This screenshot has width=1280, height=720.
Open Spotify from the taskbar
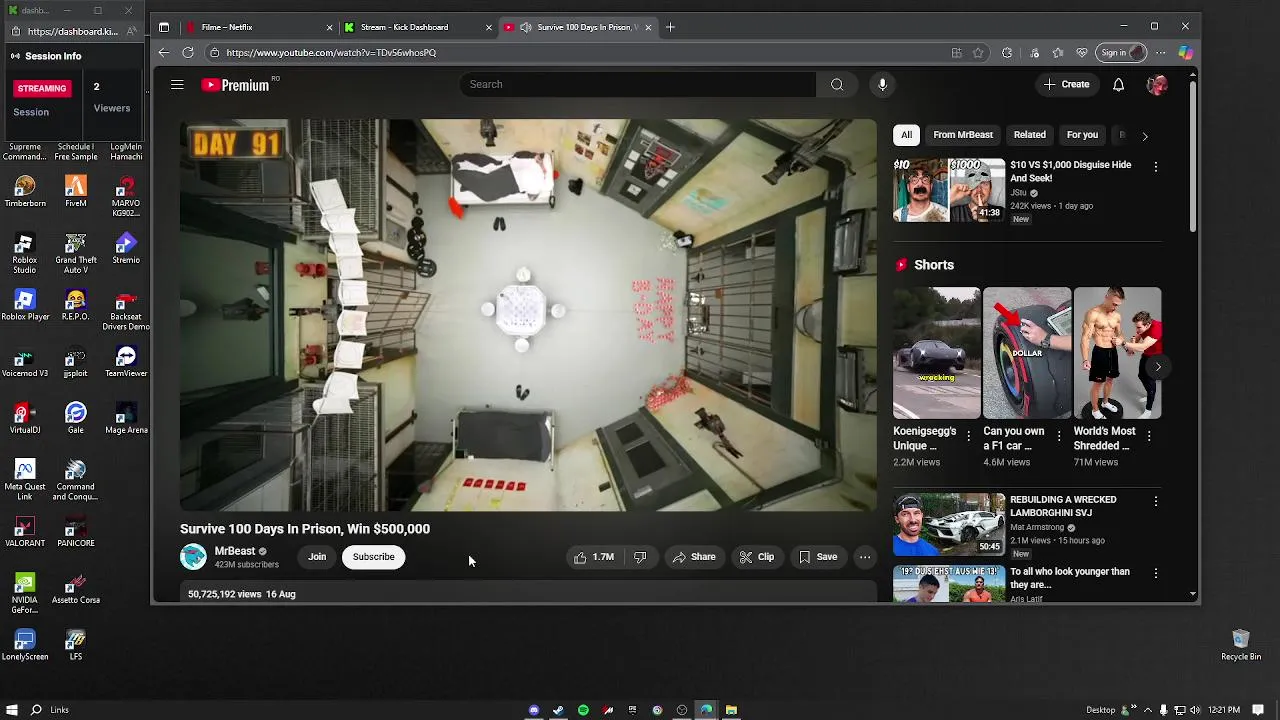(x=583, y=710)
